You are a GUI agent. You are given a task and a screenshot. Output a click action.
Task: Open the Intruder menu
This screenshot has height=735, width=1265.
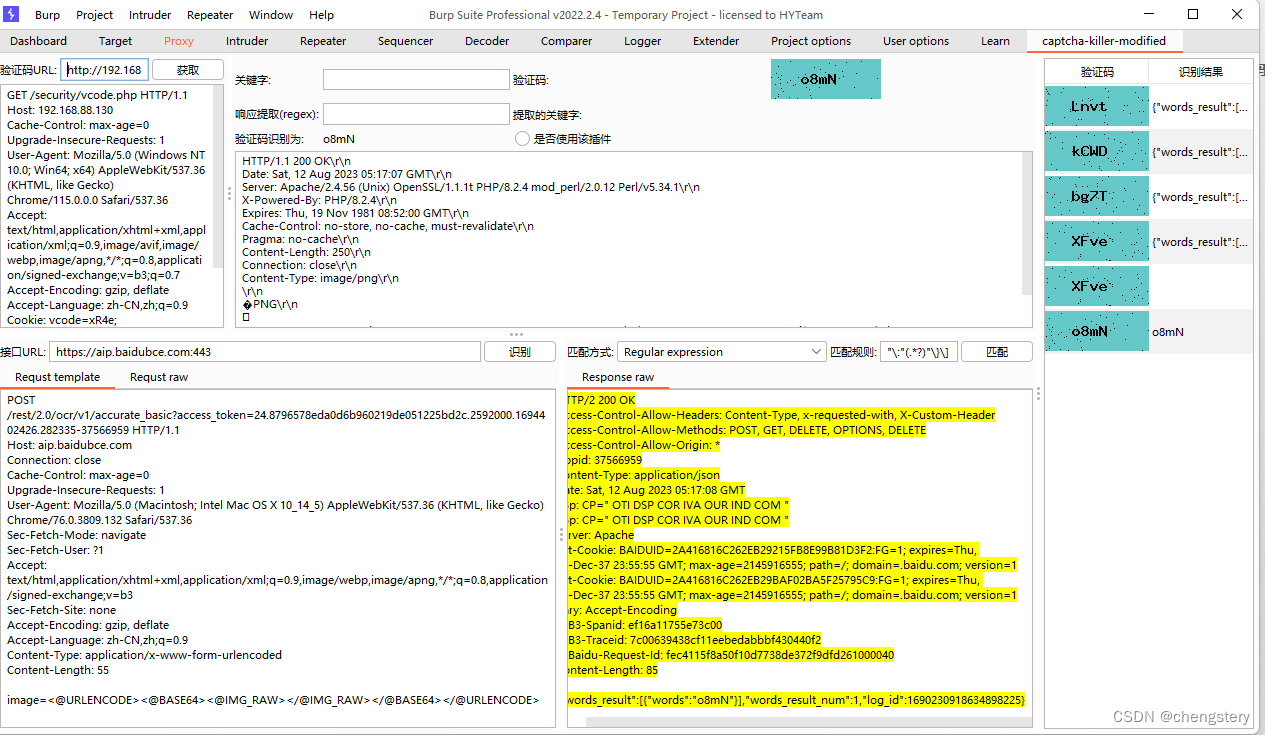(150, 15)
